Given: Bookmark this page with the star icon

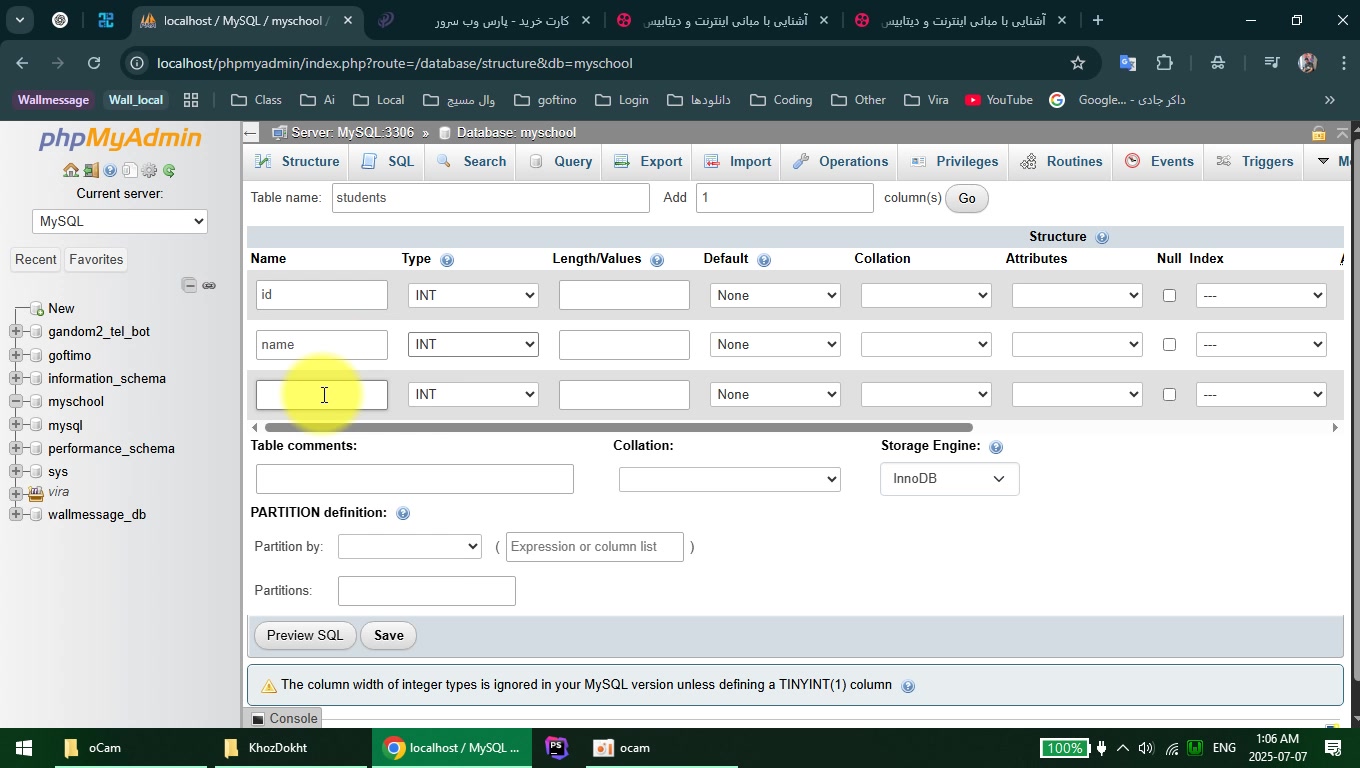Looking at the screenshot, I should (1078, 63).
